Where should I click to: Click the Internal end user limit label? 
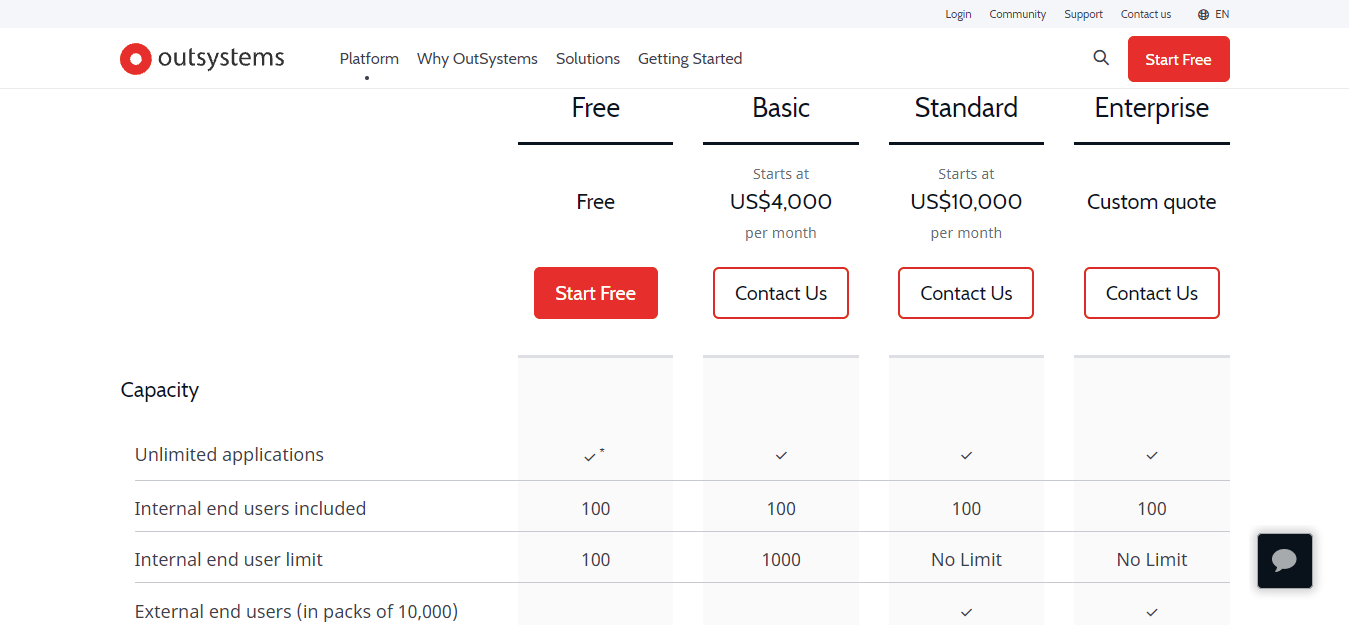(228, 559)
